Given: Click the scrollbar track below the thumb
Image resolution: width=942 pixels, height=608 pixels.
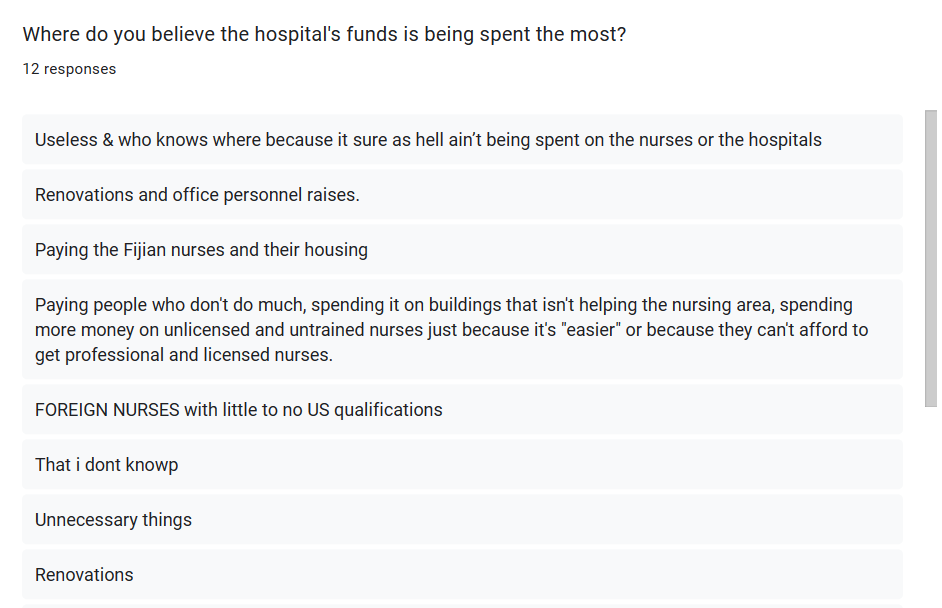Looking at the screenshot, I should 931,507.
